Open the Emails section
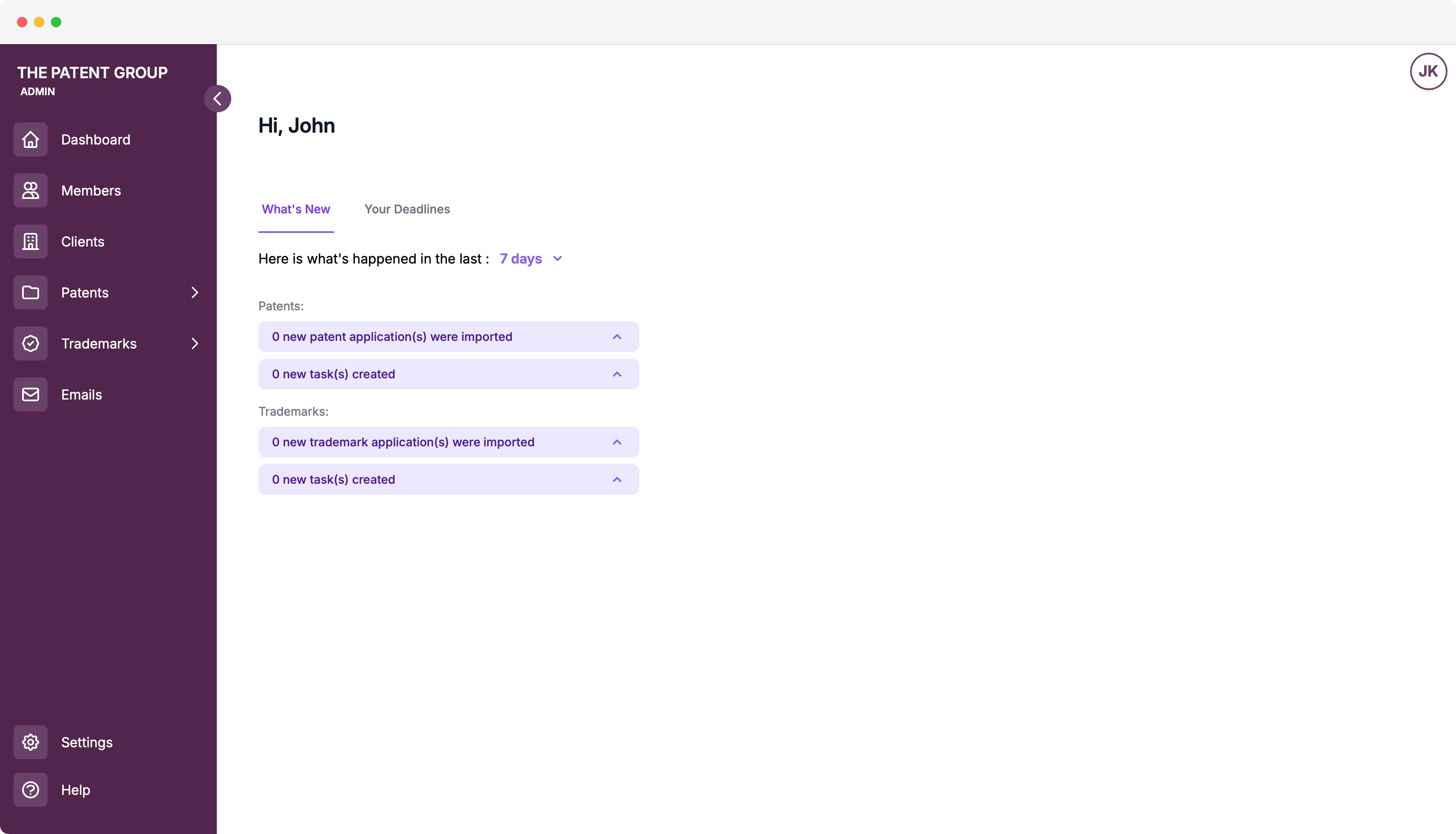 tap(81, 394)
